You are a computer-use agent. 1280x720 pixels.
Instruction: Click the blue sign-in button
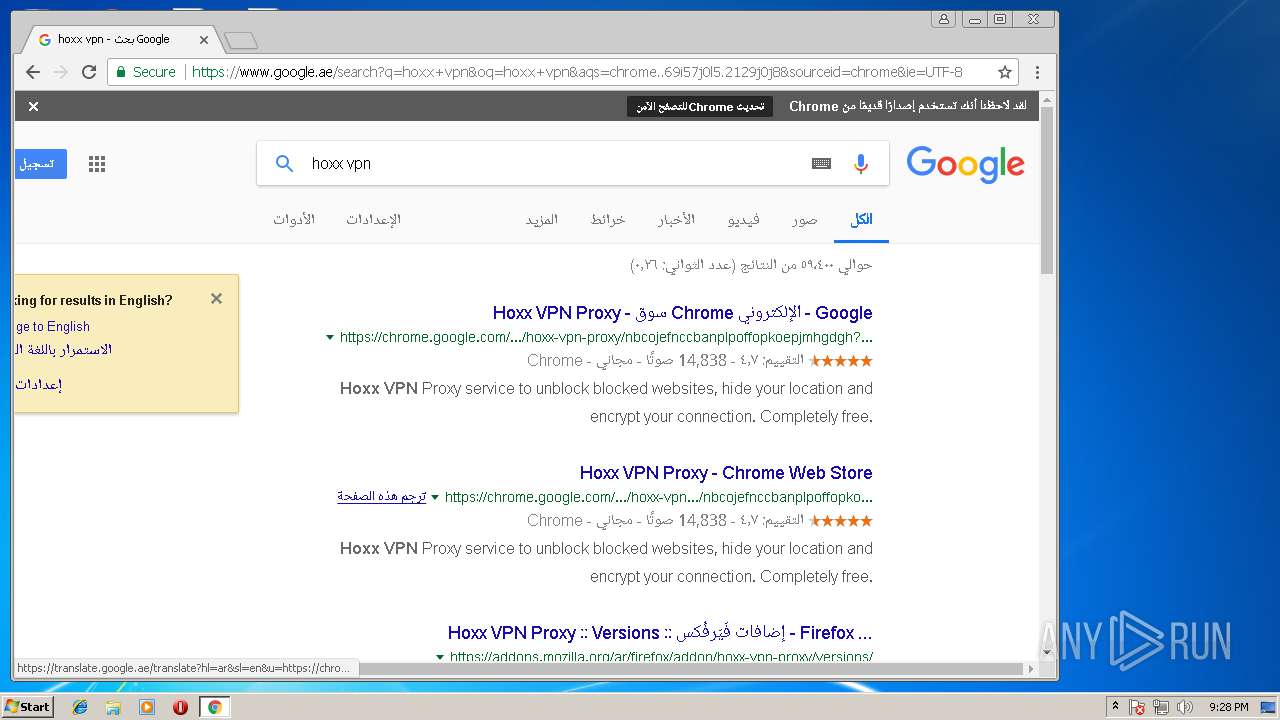pyautogui.click(x=40, y=164)
